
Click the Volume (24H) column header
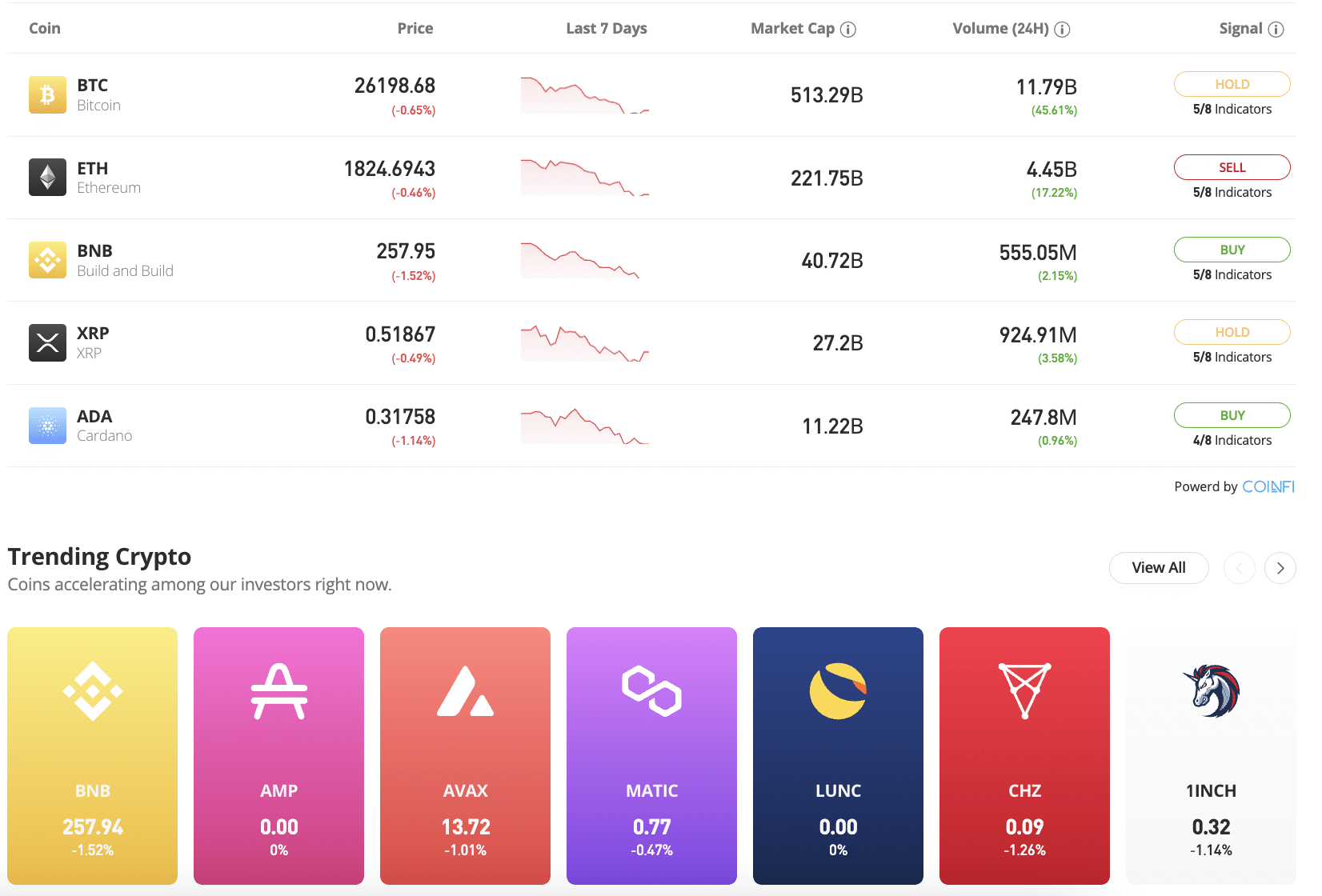pyautogui.click(x=1000, y=29)
